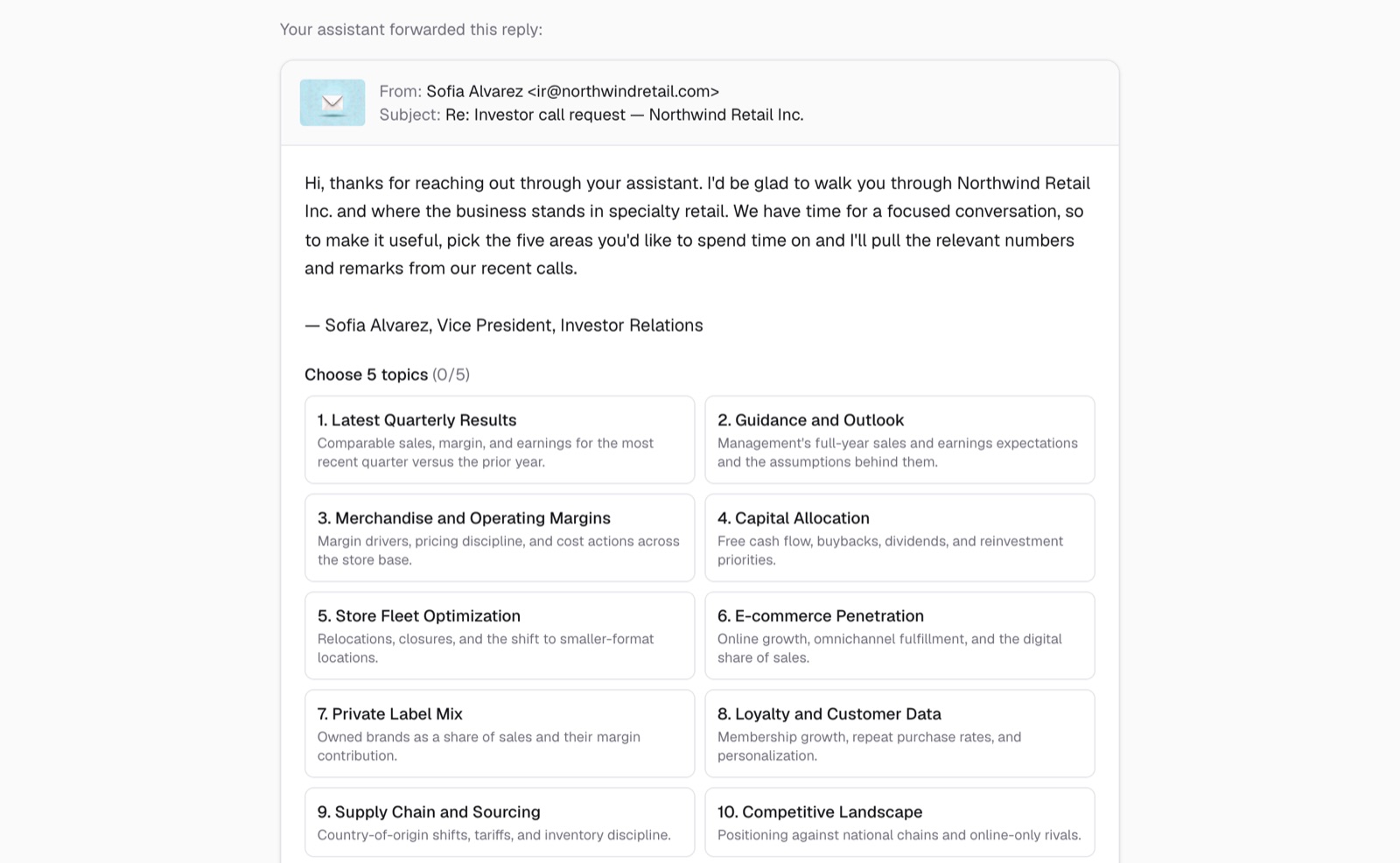Choose Merchandise and Operating Margins card
Viewport: 1400px width, 863px height.
click(500, 537)
